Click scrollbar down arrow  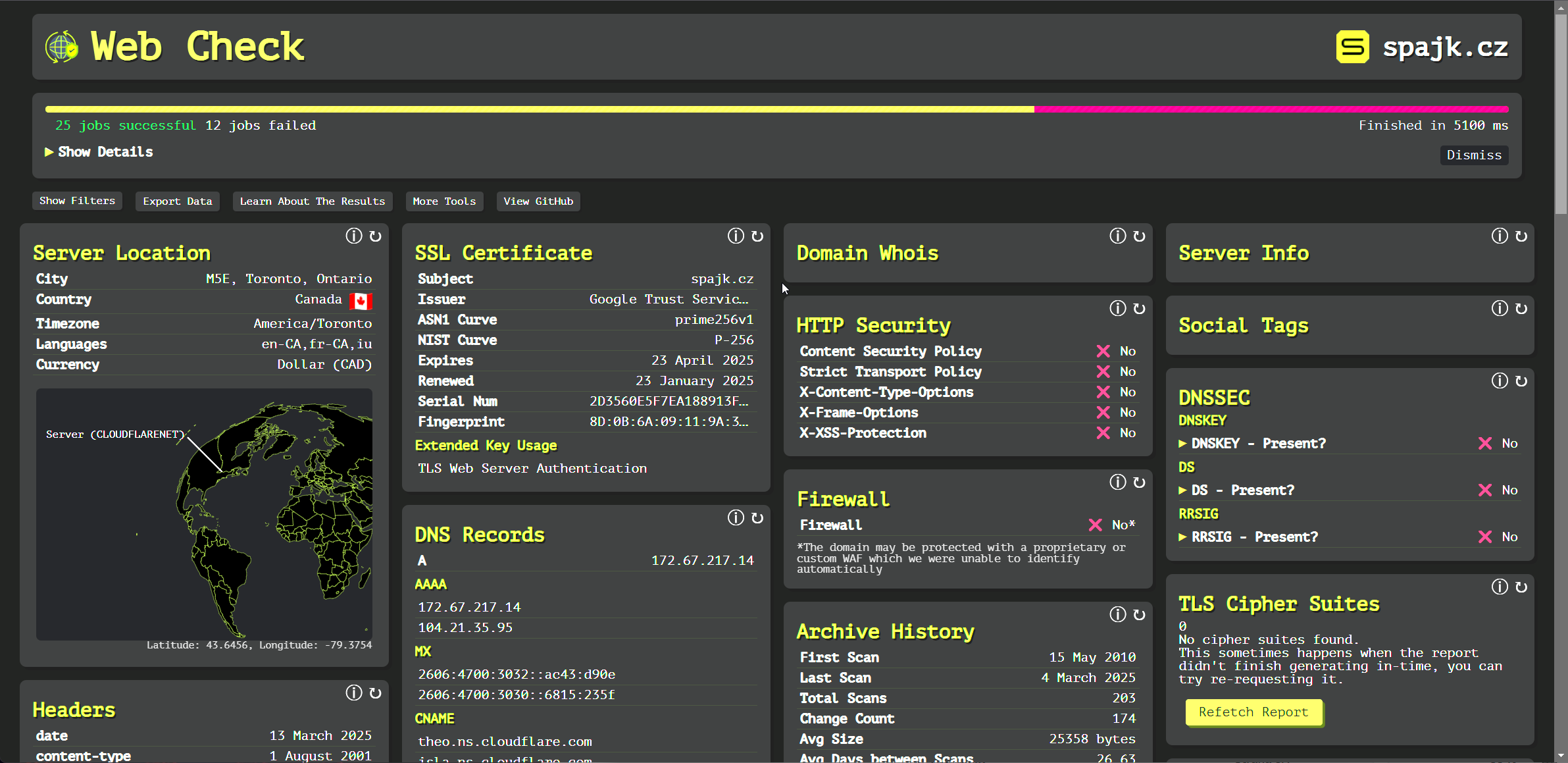(x=1561, y=756)
